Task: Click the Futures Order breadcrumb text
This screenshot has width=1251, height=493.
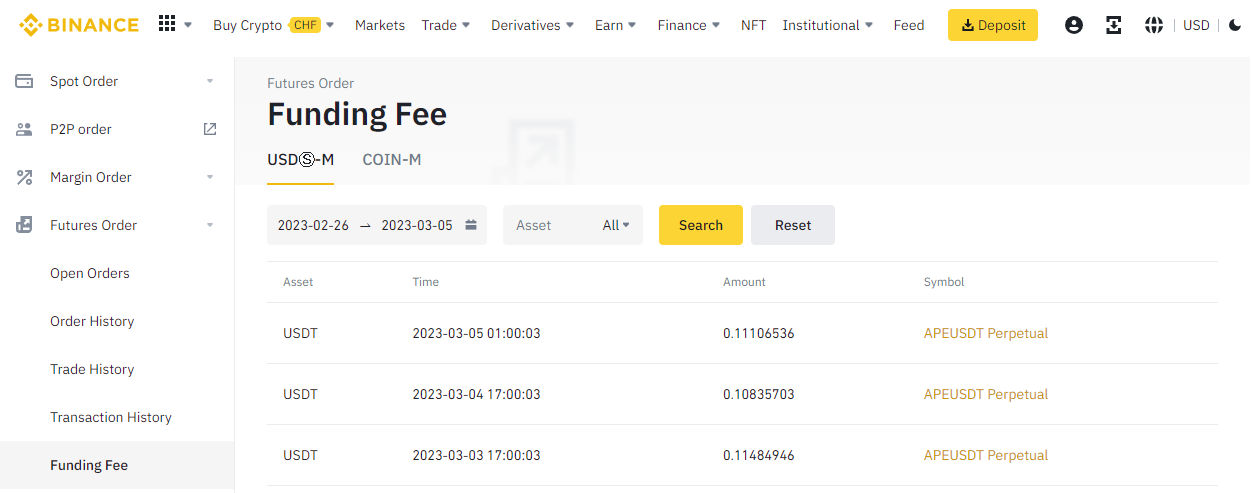Action: [x=310, y=83]
